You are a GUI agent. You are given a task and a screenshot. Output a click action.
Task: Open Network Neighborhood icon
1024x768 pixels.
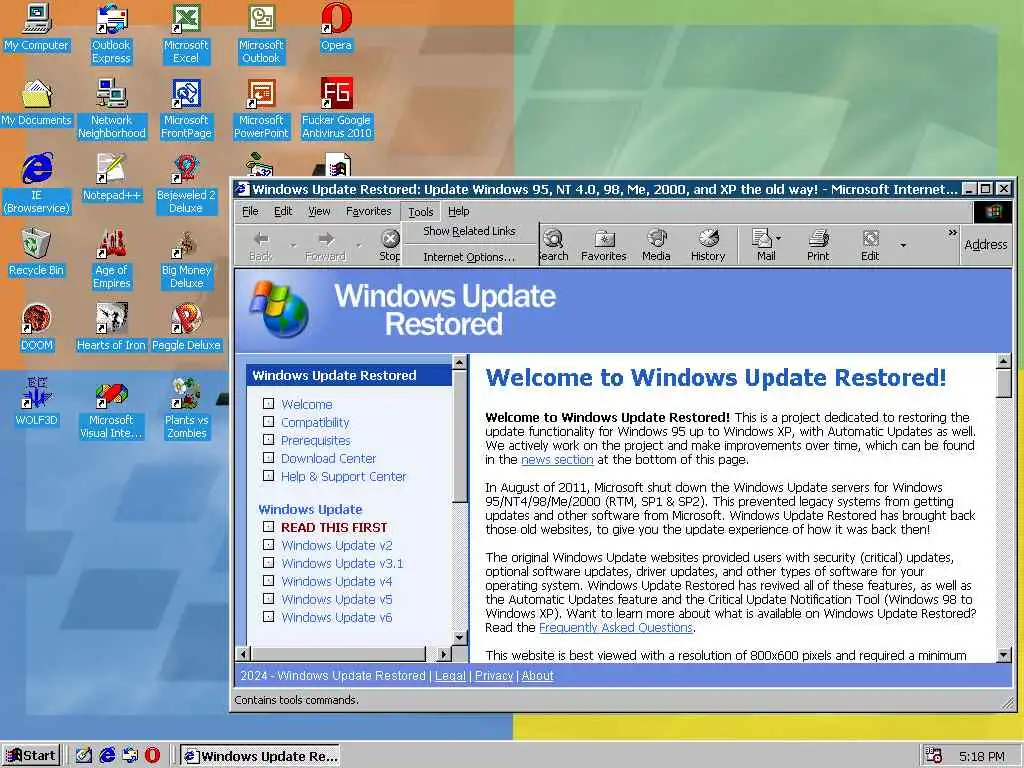click(112, 108)
